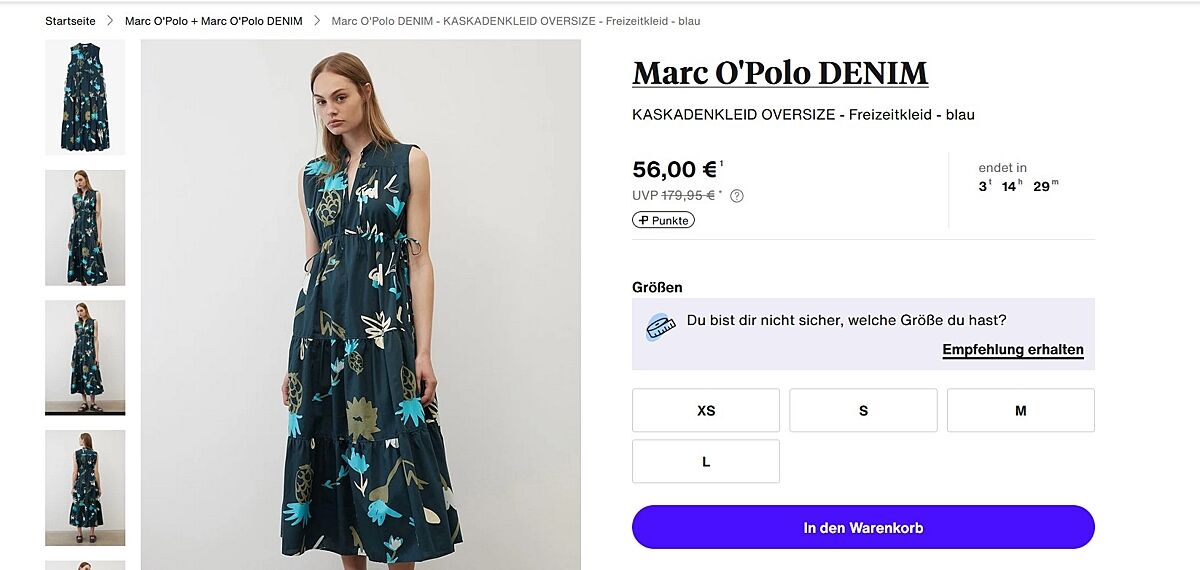Viewport: 1200px width, 570px height.
Task: Go to Startseite breadcrumb
Action: click(x=70, y=21)
